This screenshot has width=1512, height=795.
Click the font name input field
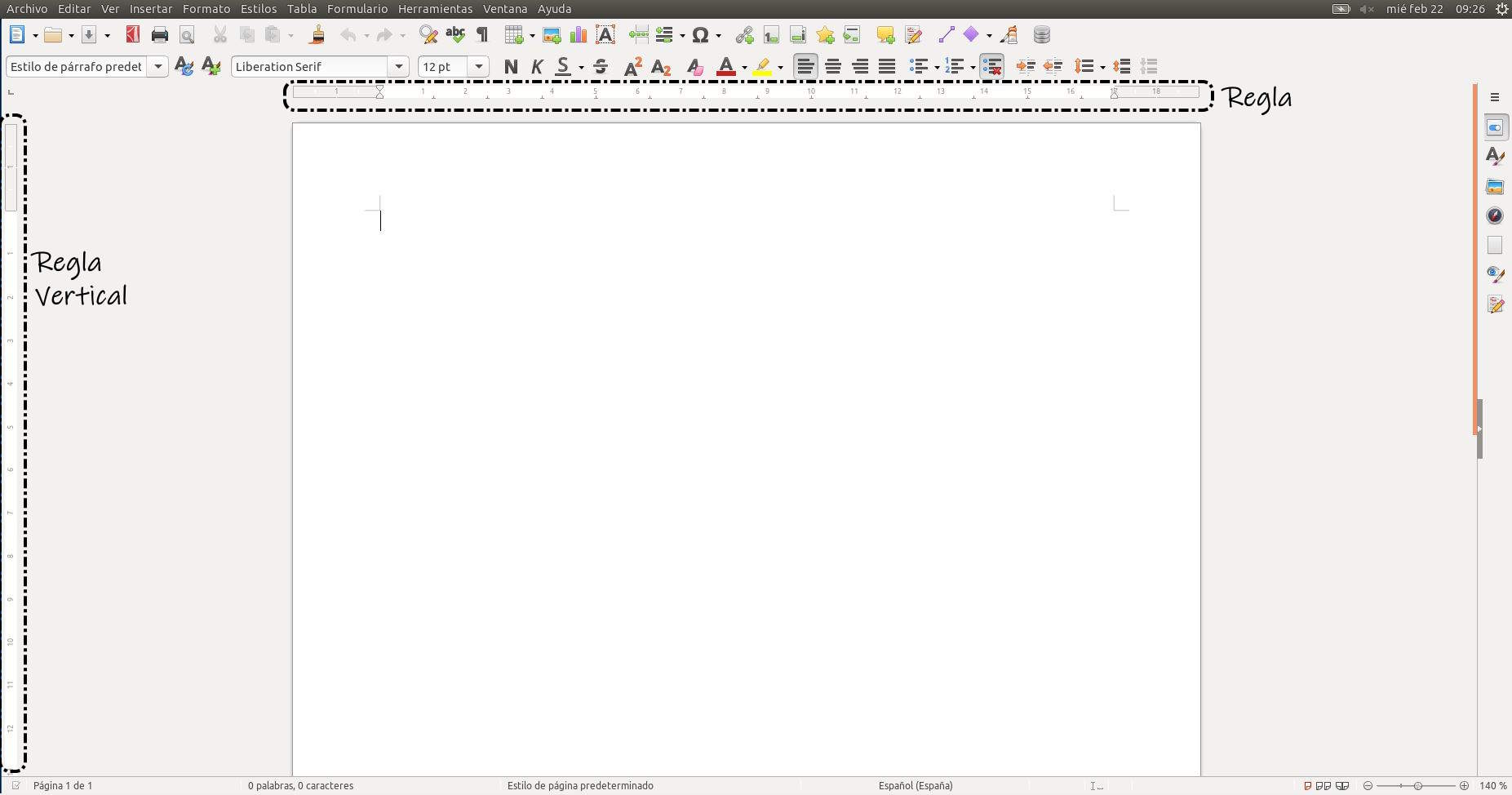point(310,67)
